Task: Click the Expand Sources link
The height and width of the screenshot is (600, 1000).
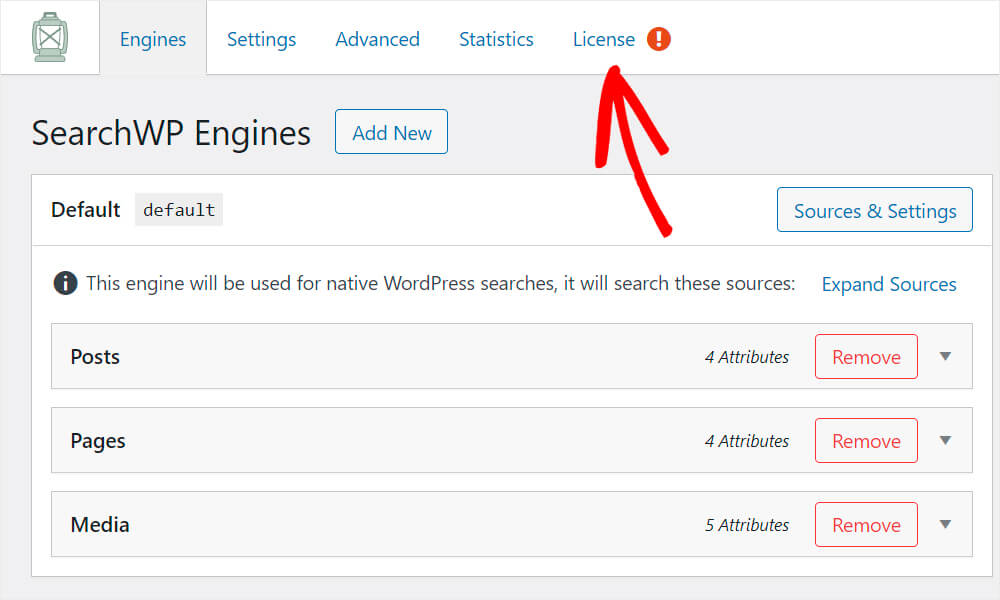Action: [889, 284]
